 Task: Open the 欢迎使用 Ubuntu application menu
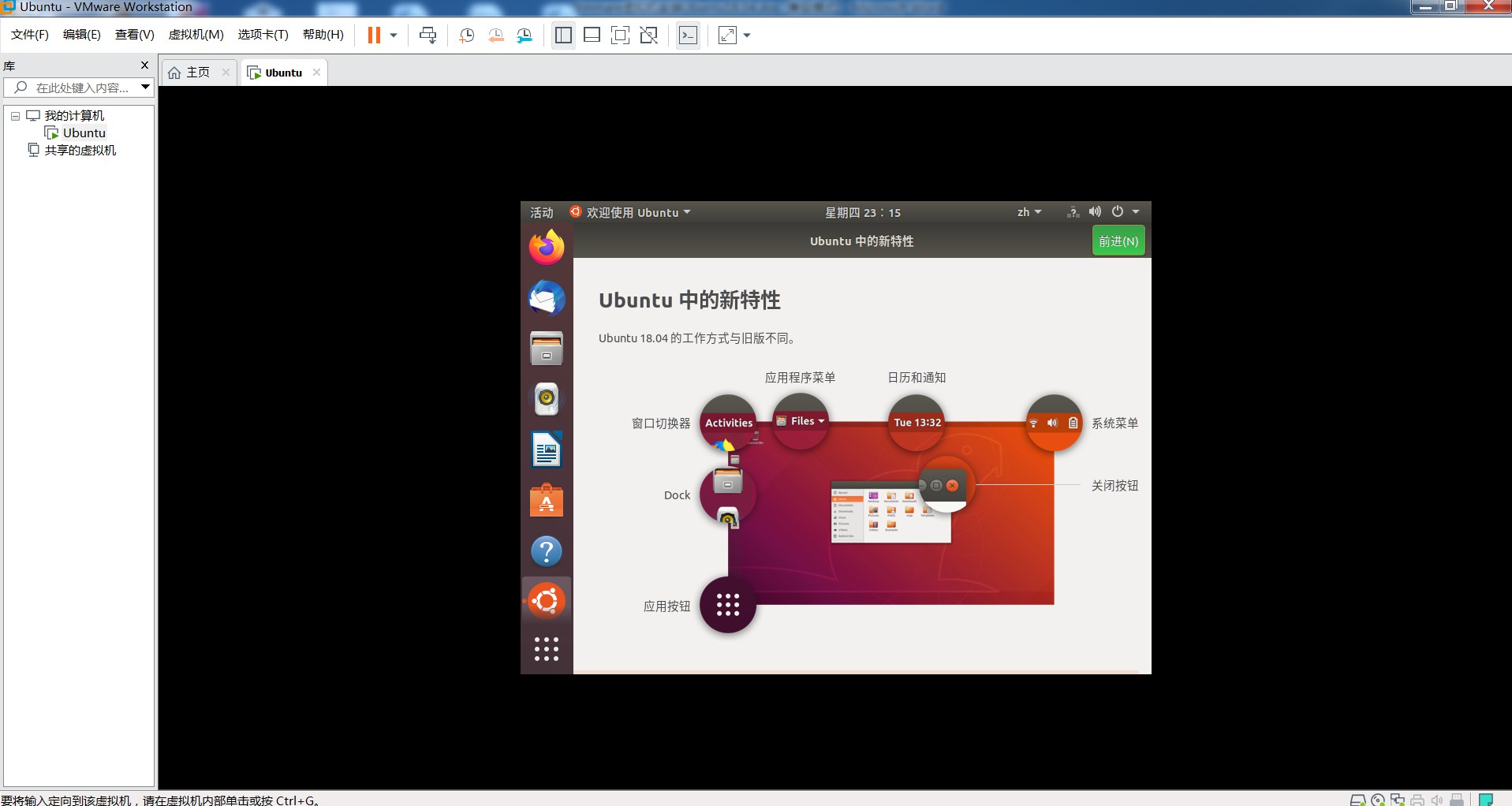coord(630,213)
